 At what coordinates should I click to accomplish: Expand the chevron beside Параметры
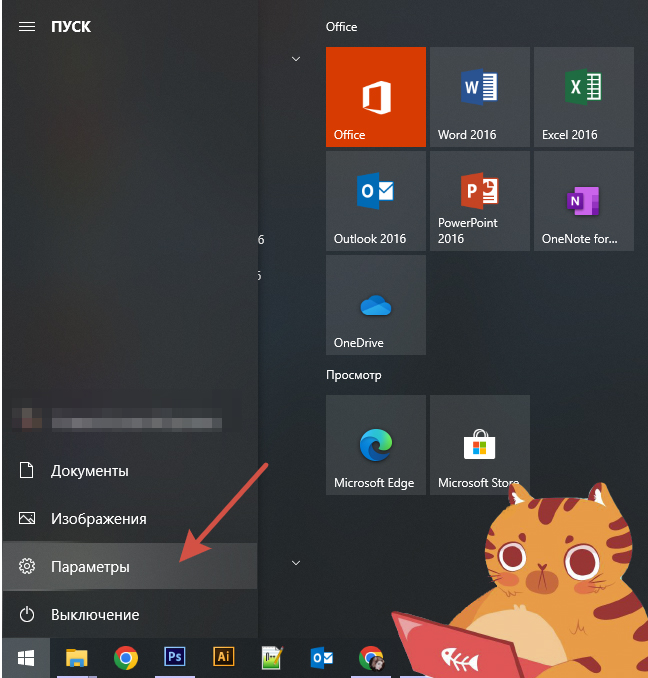pyautogui.click(x=295, y=563)
